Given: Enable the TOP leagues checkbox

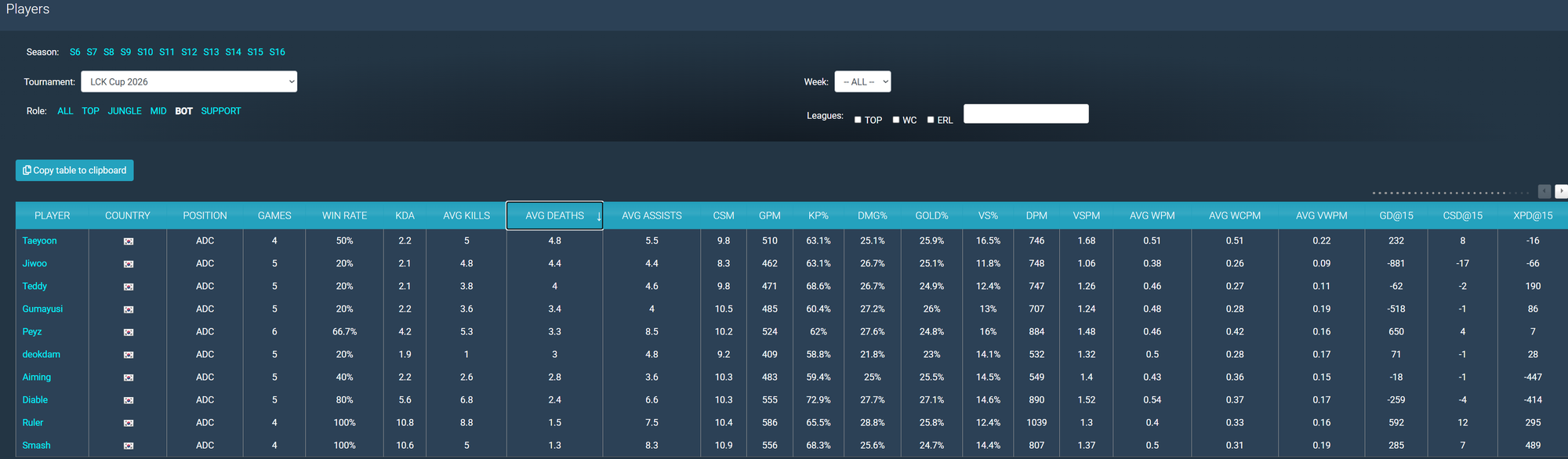Looking at the screenshot, I should [x=858, y=120].
